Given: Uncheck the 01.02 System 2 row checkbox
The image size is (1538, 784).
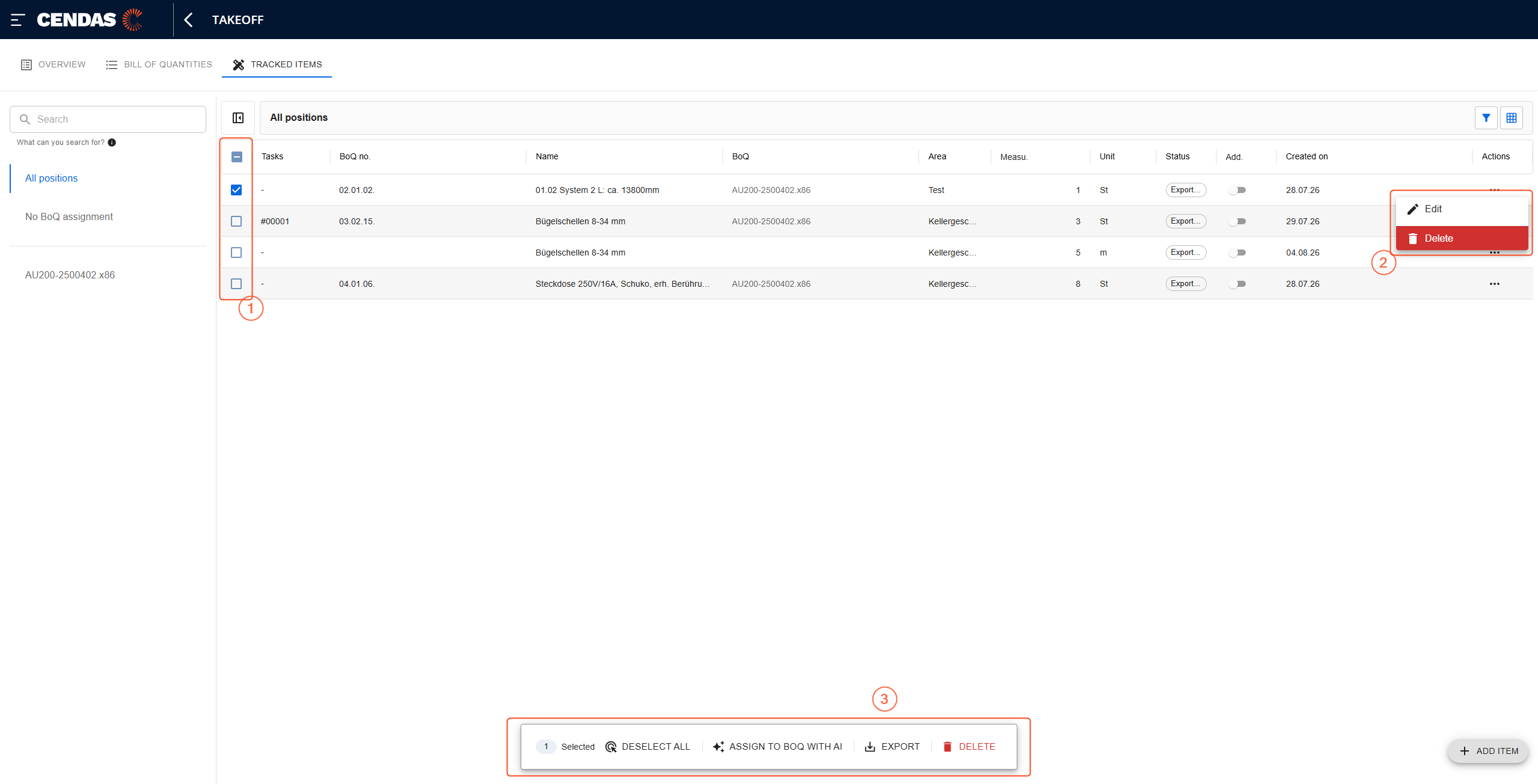Looking at the screenshot, I should click(x=236, y=190).
